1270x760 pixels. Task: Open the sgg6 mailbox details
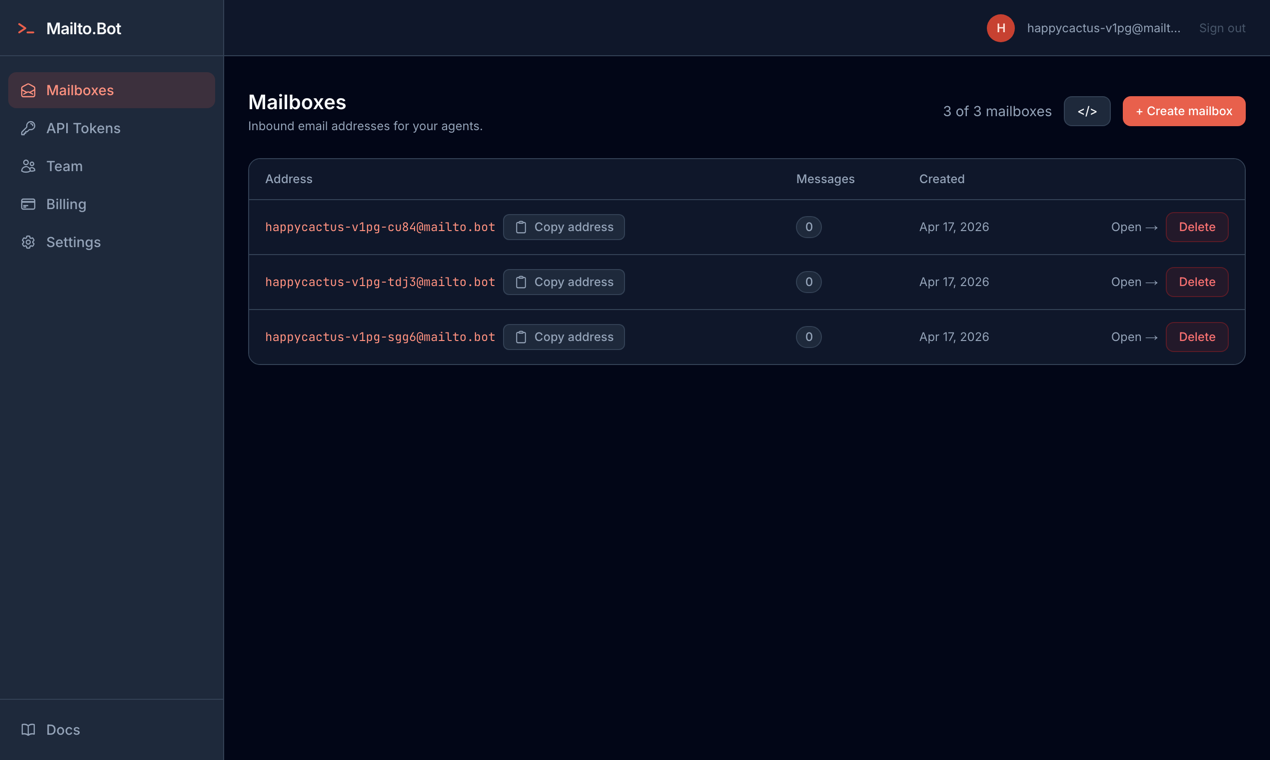point(1133,337)
